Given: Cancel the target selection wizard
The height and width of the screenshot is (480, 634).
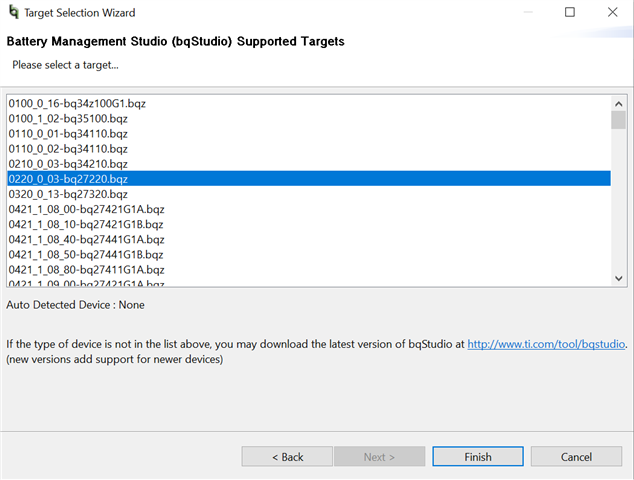Looking at the screenshot, I should click(x=576, y=457).
